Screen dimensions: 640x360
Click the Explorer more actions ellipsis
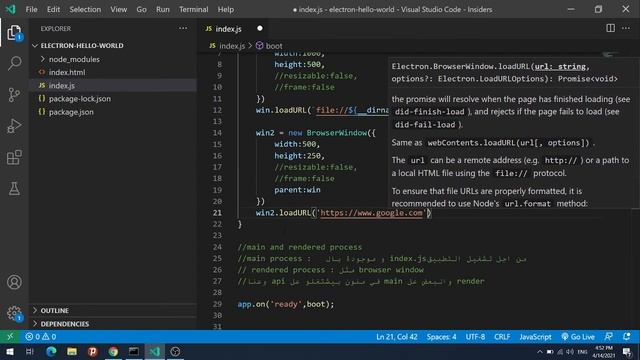click(x=183, y=29)
